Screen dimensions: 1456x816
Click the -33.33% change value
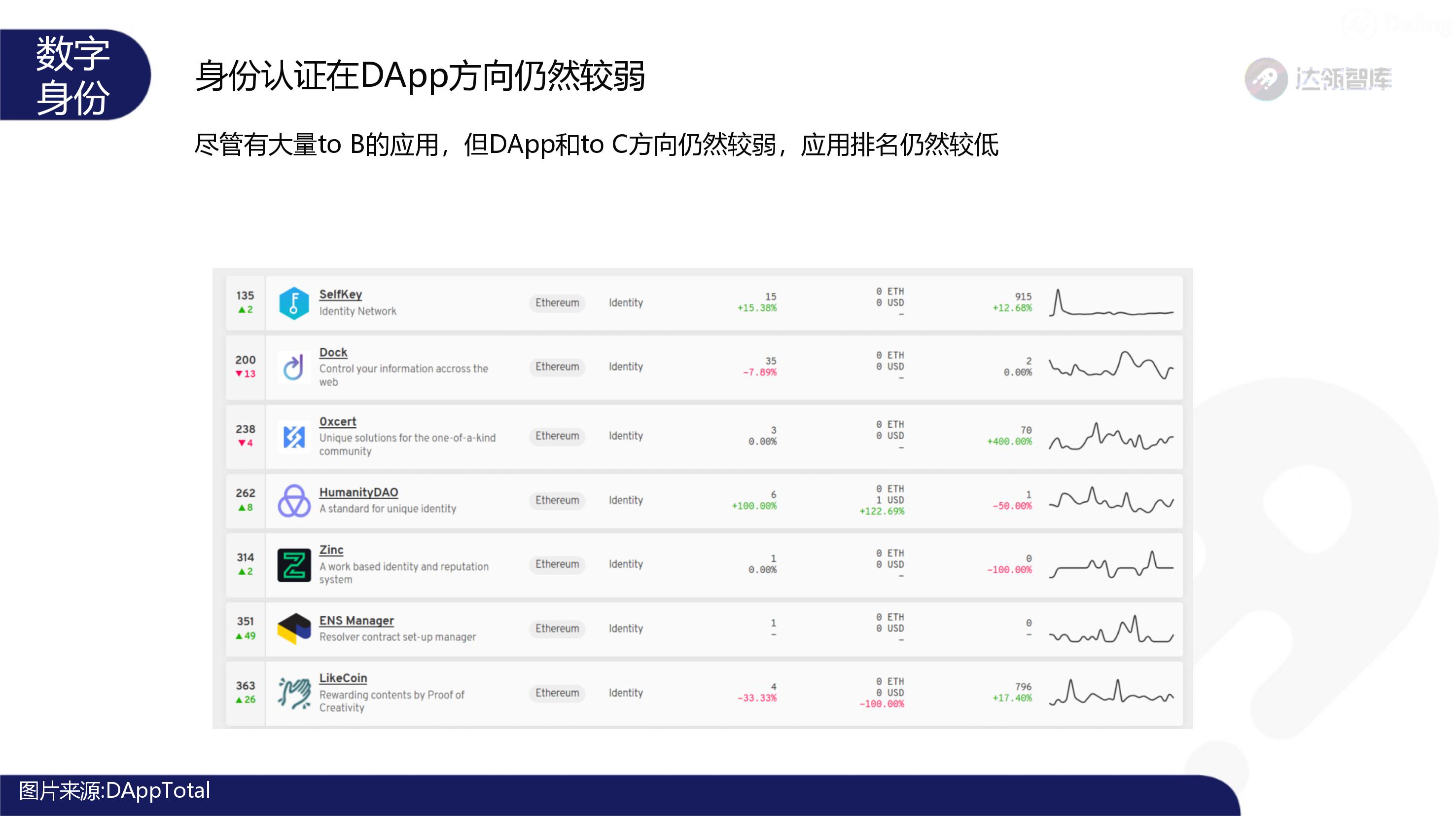click(757, 699)
